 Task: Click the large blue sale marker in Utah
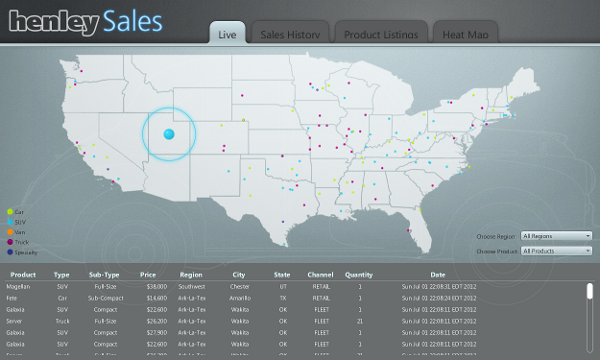coord(169,134)
